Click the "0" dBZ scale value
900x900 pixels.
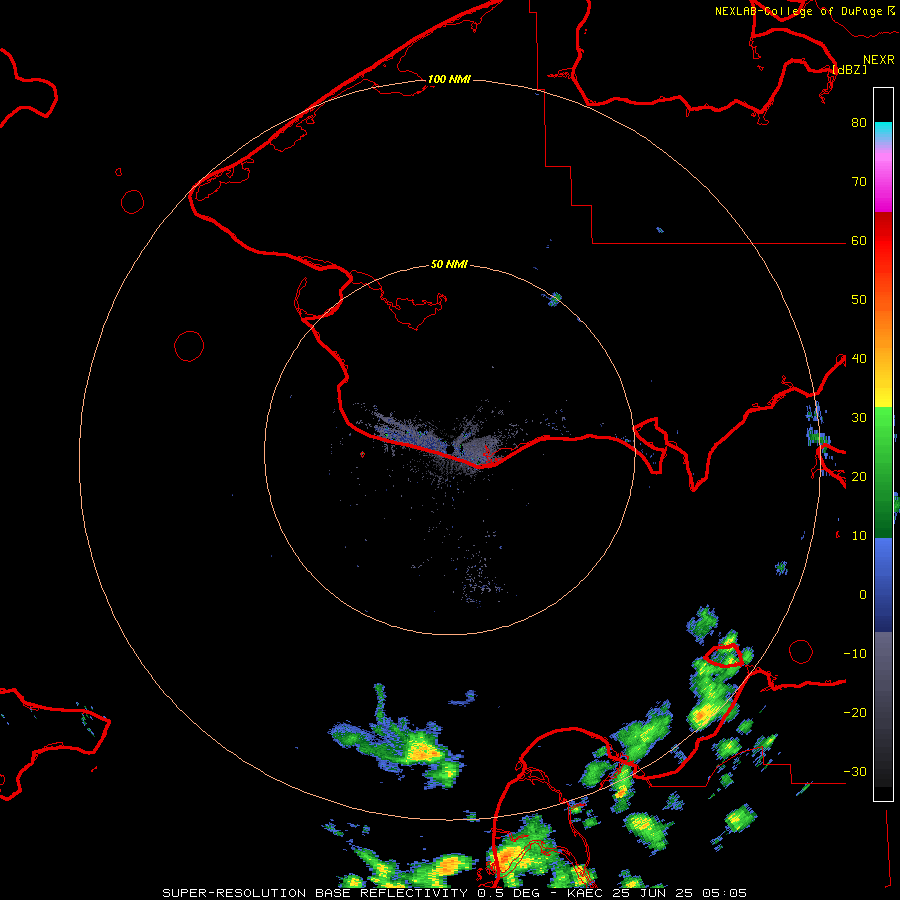863,595
